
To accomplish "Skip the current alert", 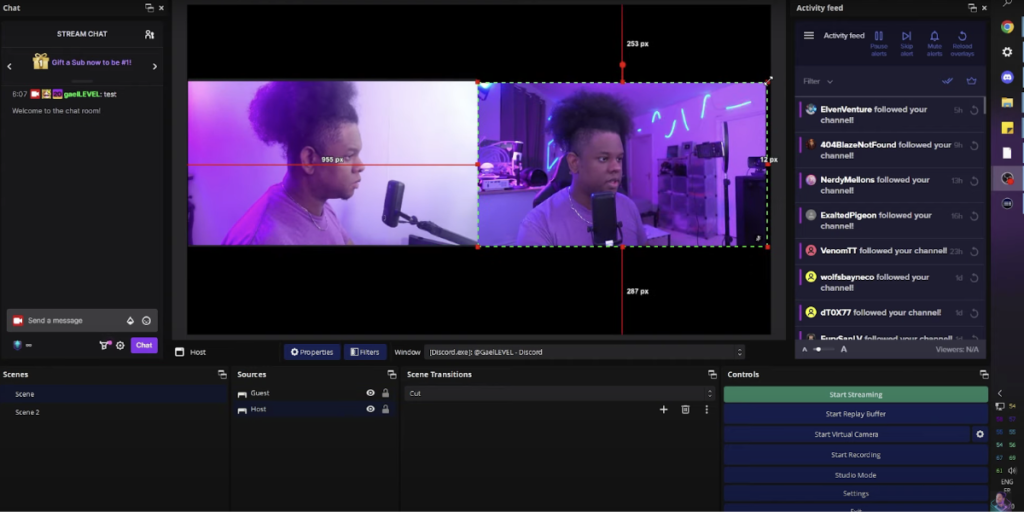I will tap(906, 43).
